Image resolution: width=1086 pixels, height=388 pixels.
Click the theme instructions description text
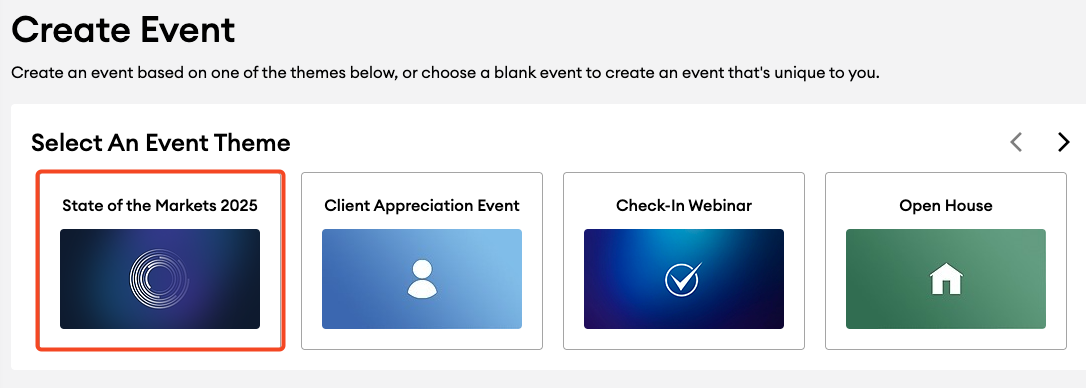(445, 73)
